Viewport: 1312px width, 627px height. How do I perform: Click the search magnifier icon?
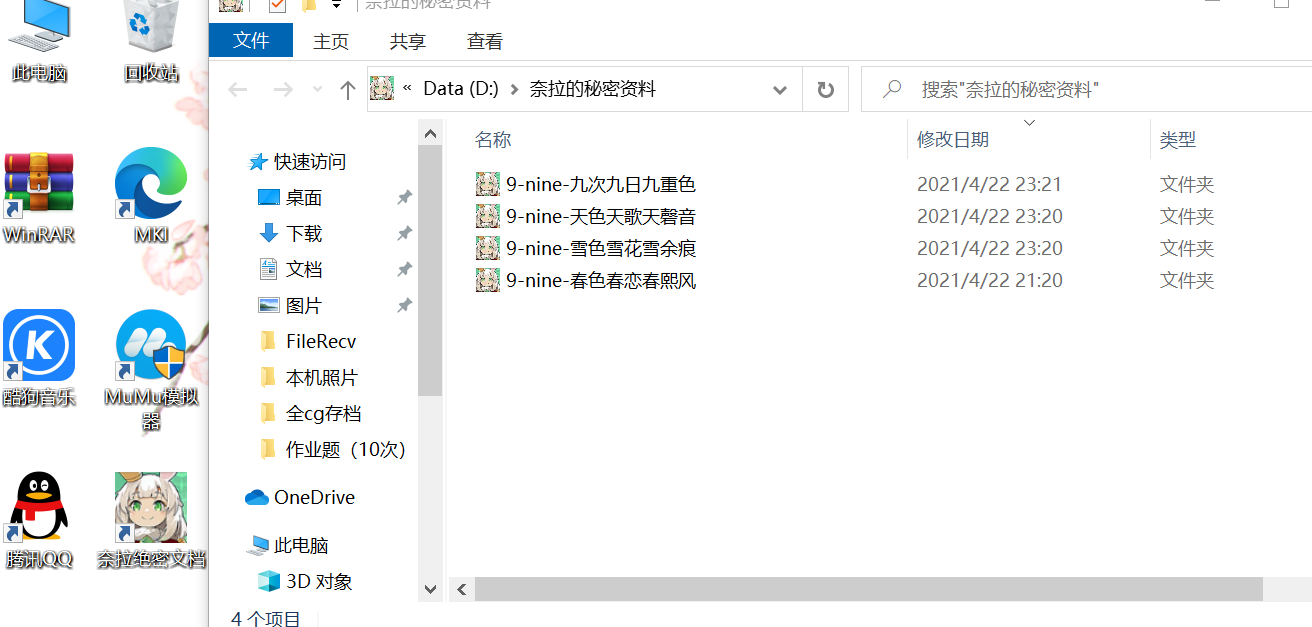click(892, 90)
